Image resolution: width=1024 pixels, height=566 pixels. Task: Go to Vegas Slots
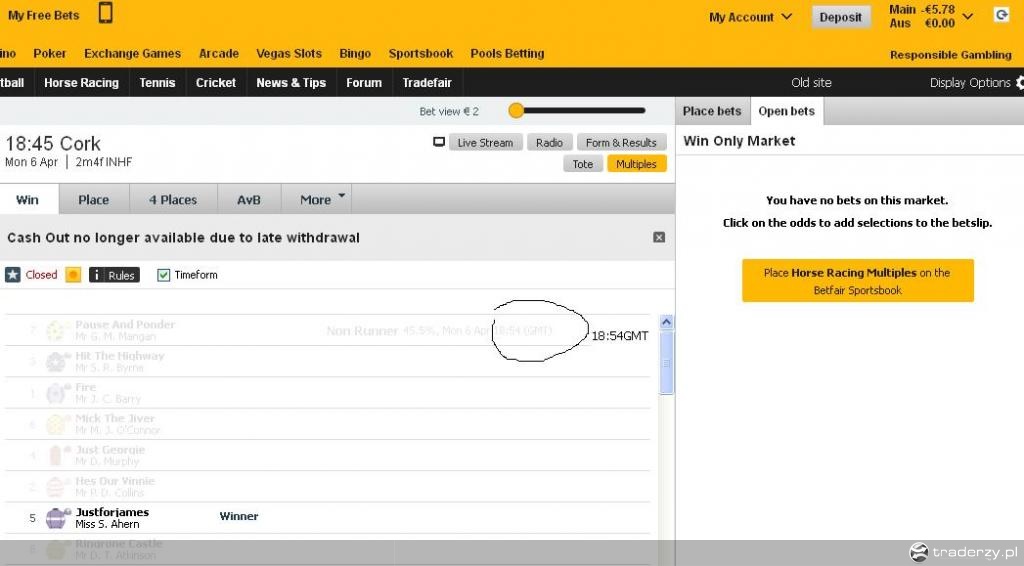point(289,54)
